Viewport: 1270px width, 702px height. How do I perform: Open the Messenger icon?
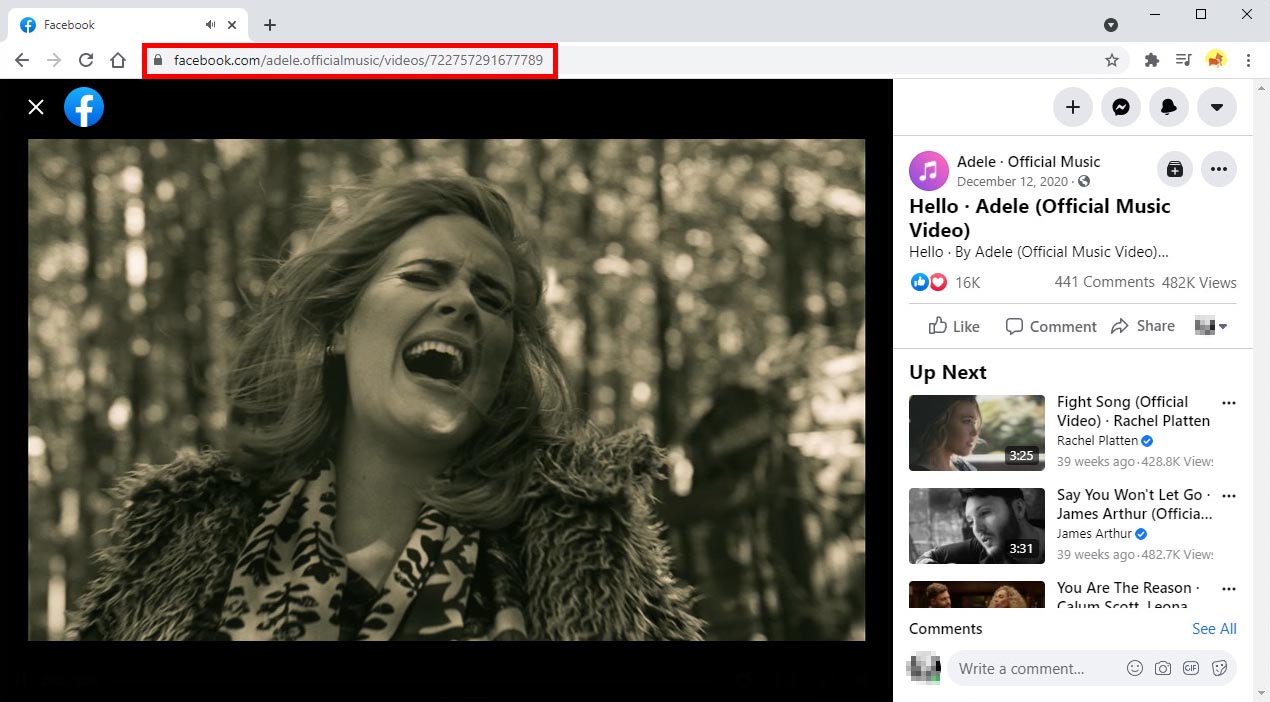click(1121, 107)
